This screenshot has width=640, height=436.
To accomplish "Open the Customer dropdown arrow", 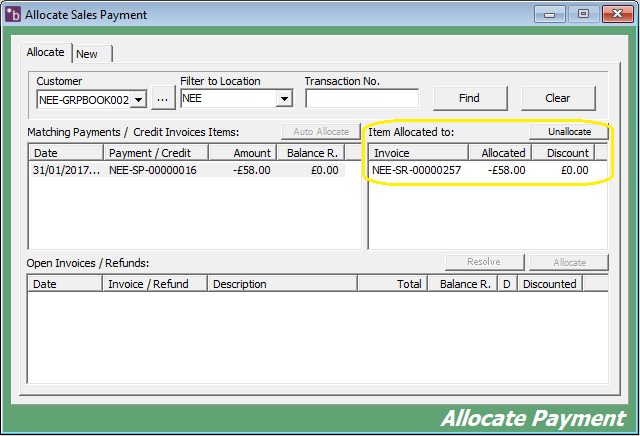I will 139,100.
